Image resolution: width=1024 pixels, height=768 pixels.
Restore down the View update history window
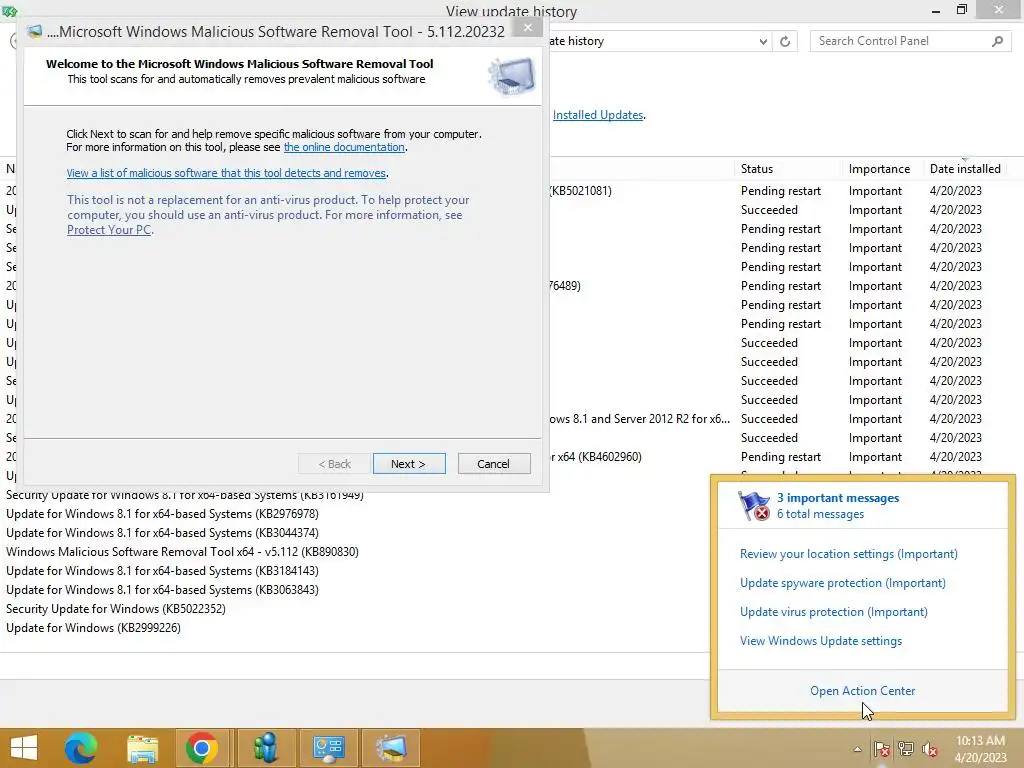click(961, 10)
